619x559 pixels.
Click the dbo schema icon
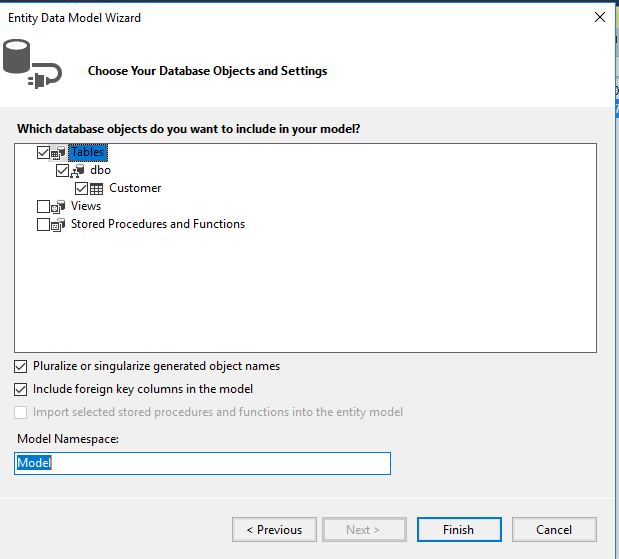point(78,171)
